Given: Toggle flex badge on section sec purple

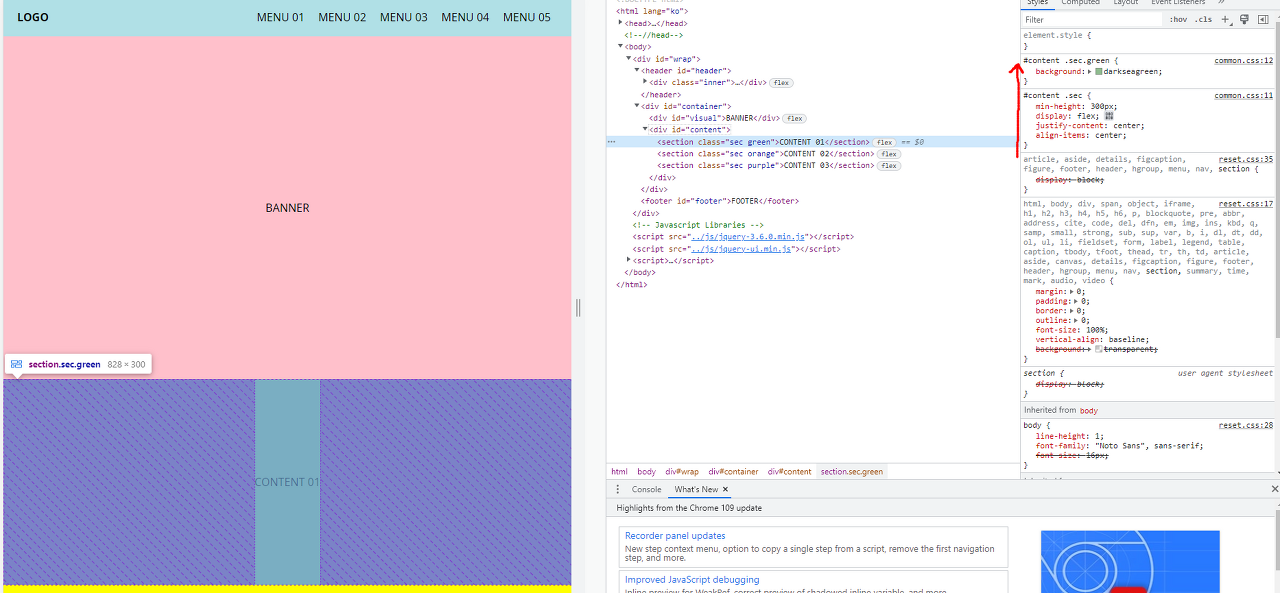Looking at the screenshot, I should (x=889, y=166).
